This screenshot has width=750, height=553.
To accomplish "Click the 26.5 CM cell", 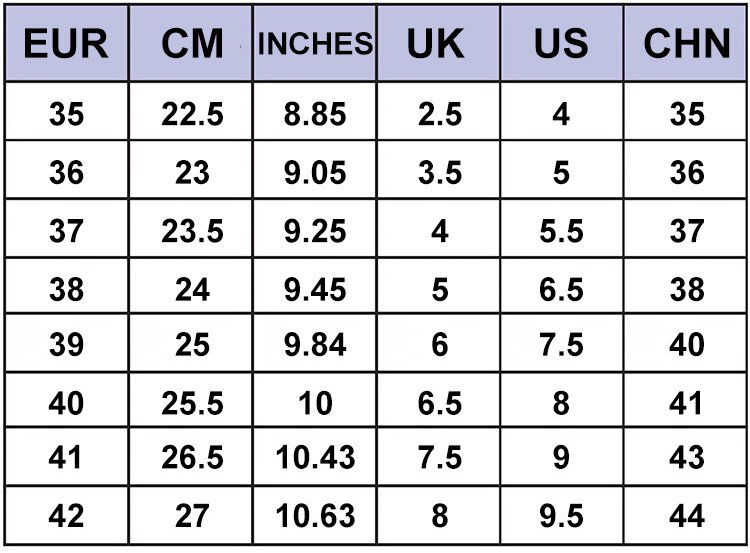I will [192, 458].
